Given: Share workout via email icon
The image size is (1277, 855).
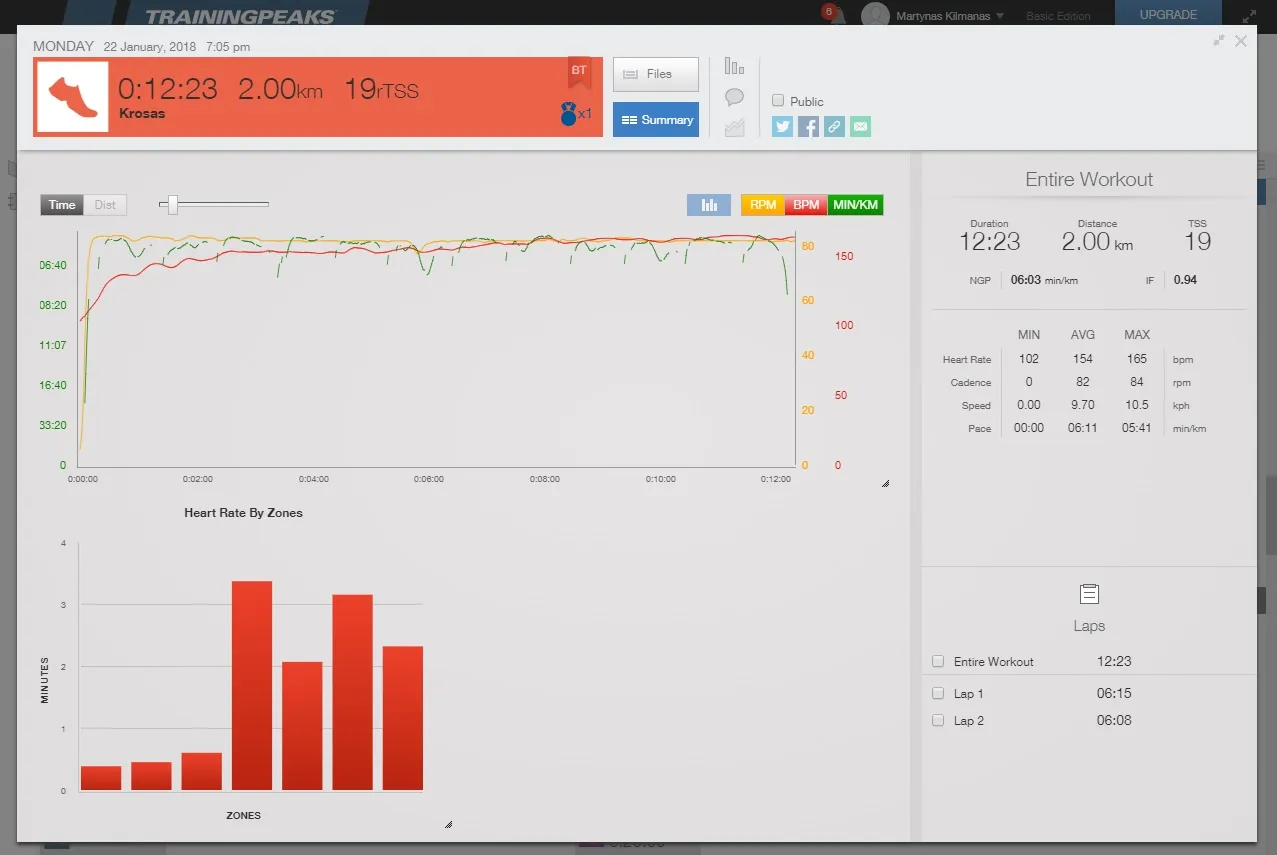Looking at the screenshot, I should [860, 127].
